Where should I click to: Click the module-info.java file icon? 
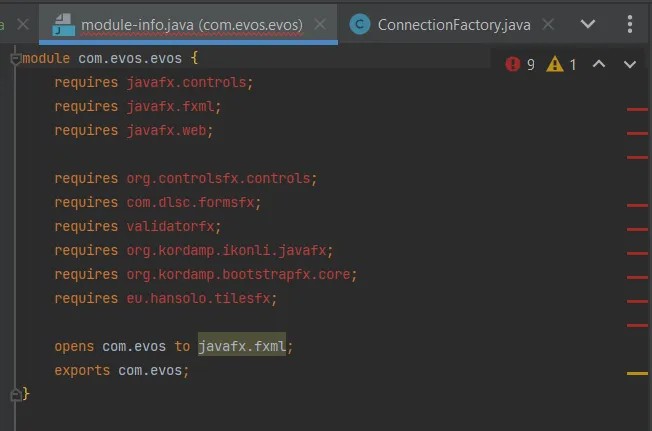tap(64, 25)
